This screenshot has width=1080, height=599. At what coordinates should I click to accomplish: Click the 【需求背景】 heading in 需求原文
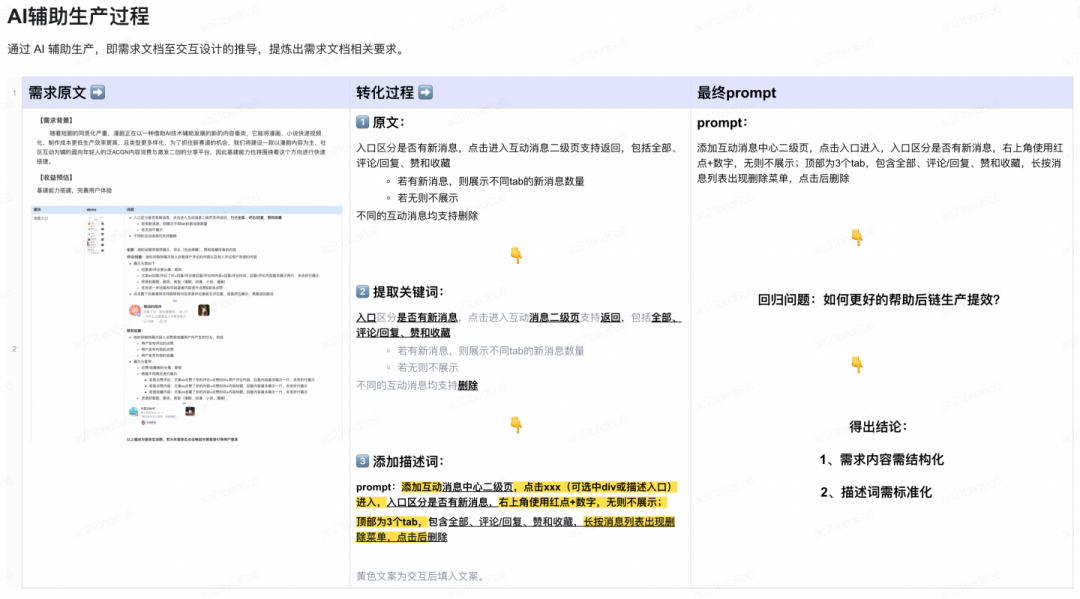[55, 120]
